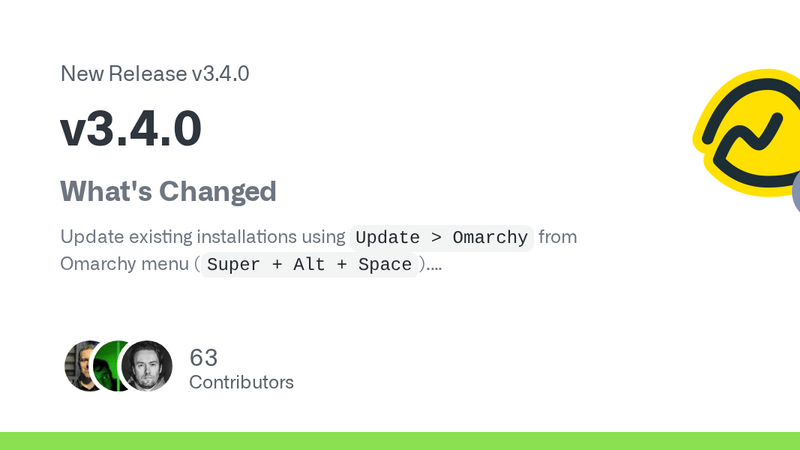Image resolution: width=800 pixels, height=450 pixels.
Task: Click the "Update > Omarchy" code snippet
Action: pos(441,238)
